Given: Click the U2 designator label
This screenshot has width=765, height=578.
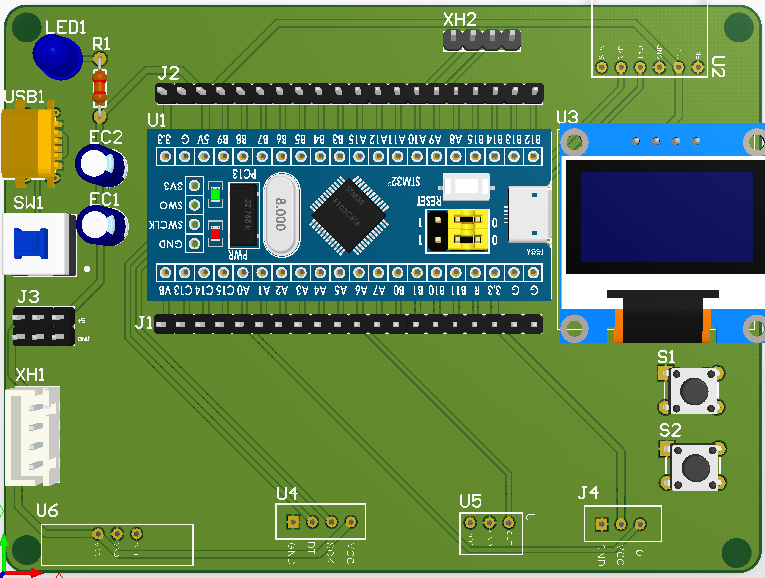Looking at the screenshot, I should point(717,66).
